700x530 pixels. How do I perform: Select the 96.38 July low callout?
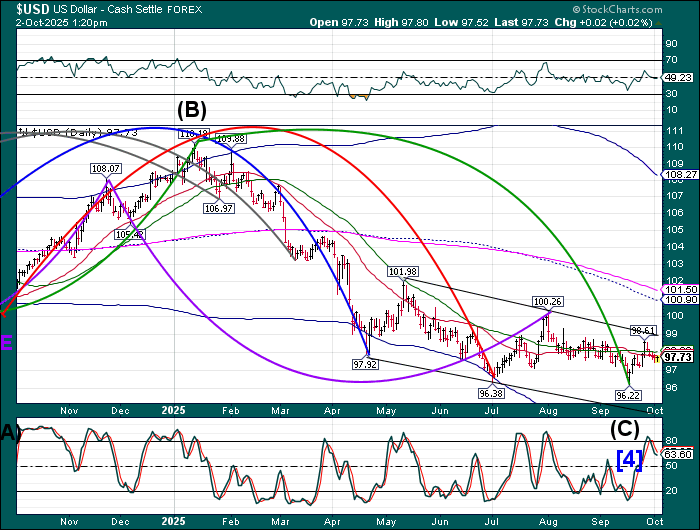pyautogui.click(x=493, y=394)
